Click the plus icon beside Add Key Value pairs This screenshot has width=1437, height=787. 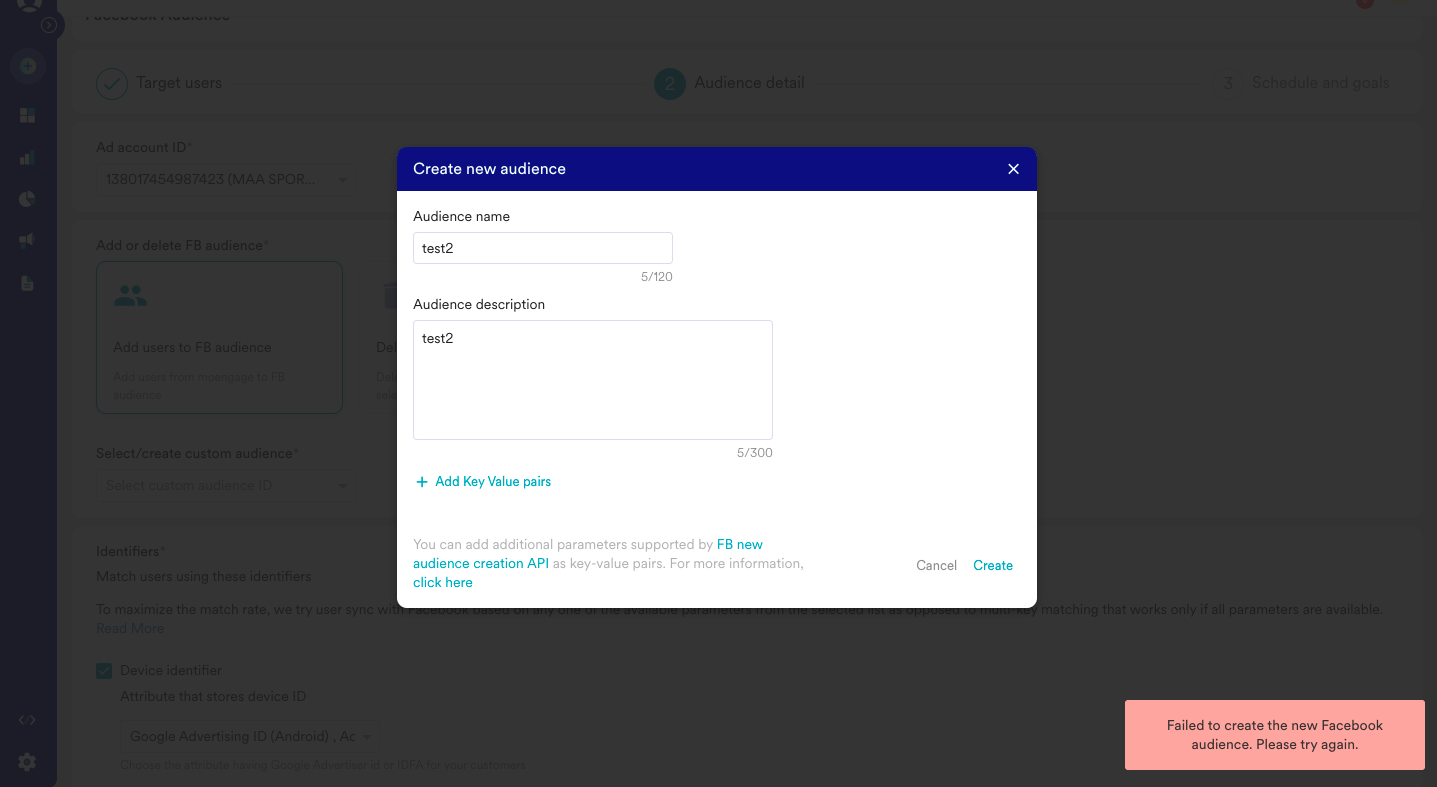422,482
